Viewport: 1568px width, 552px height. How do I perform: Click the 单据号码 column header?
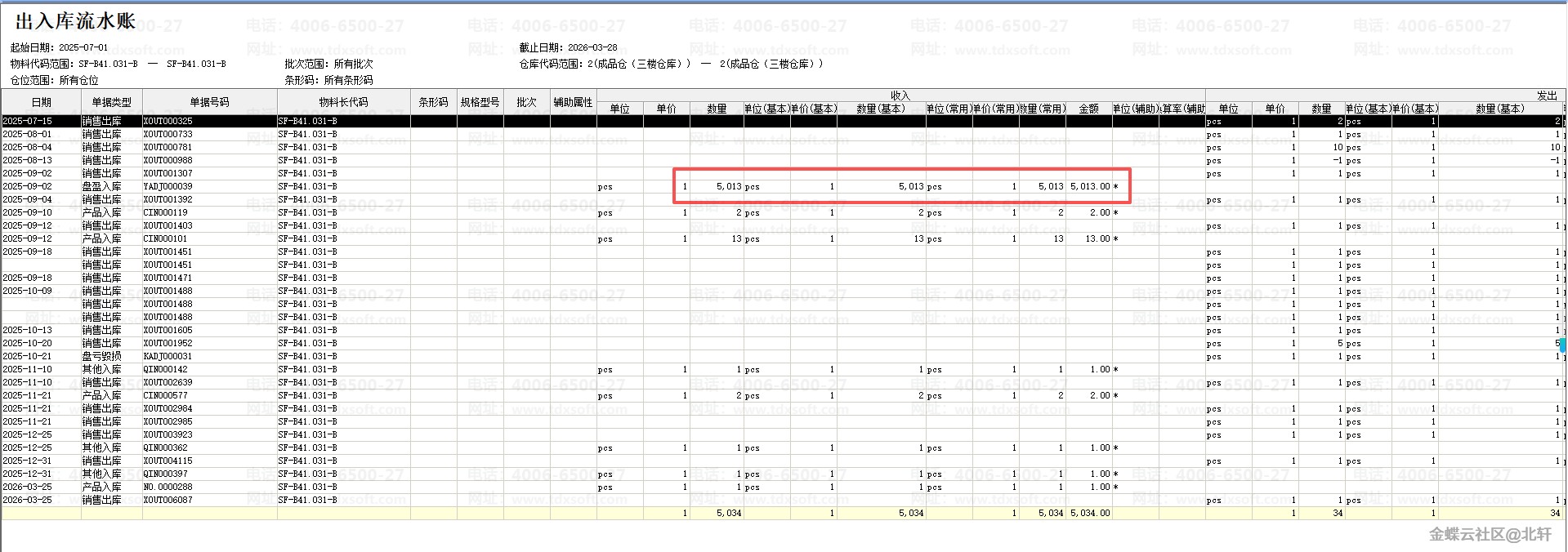209,102
